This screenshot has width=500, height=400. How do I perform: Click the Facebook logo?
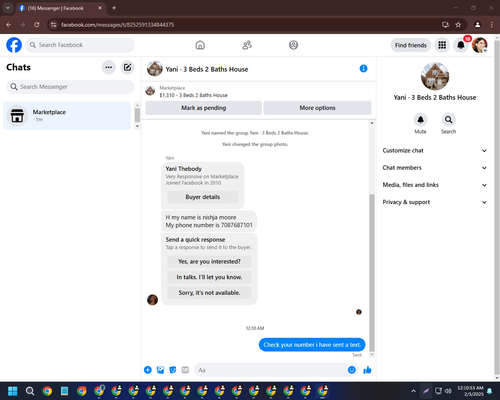coord(14,45)
